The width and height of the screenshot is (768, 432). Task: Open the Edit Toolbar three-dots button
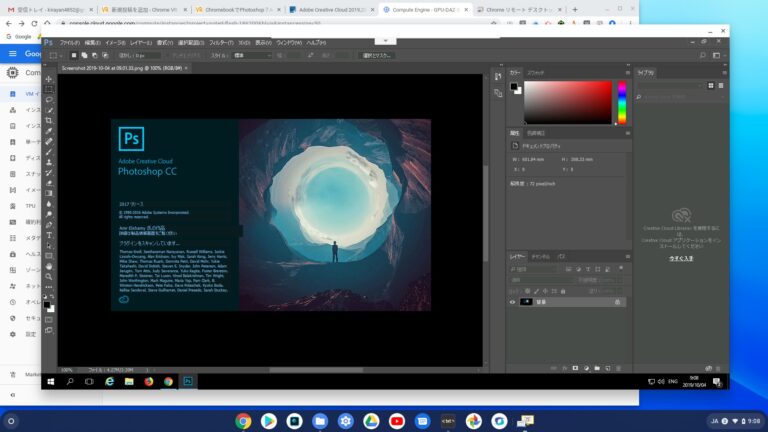[48, 287]
